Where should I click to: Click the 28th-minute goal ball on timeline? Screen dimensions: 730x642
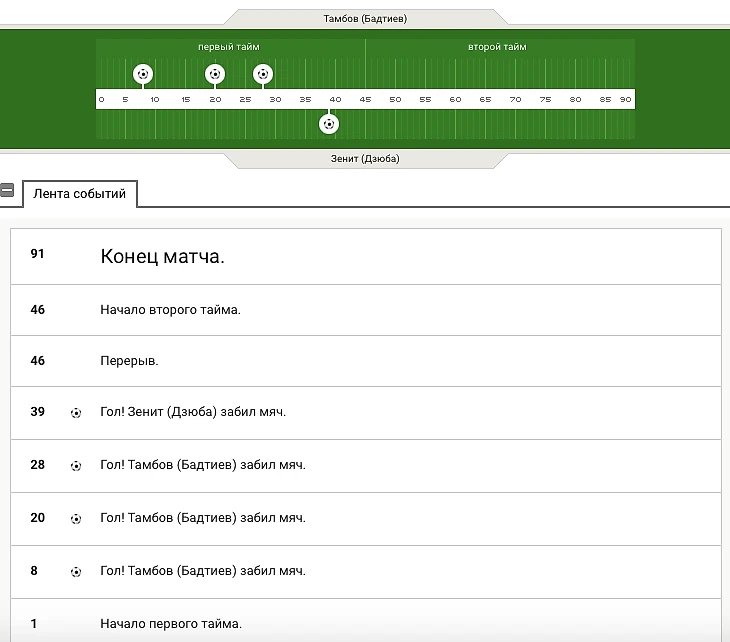[x=263, y=74]
